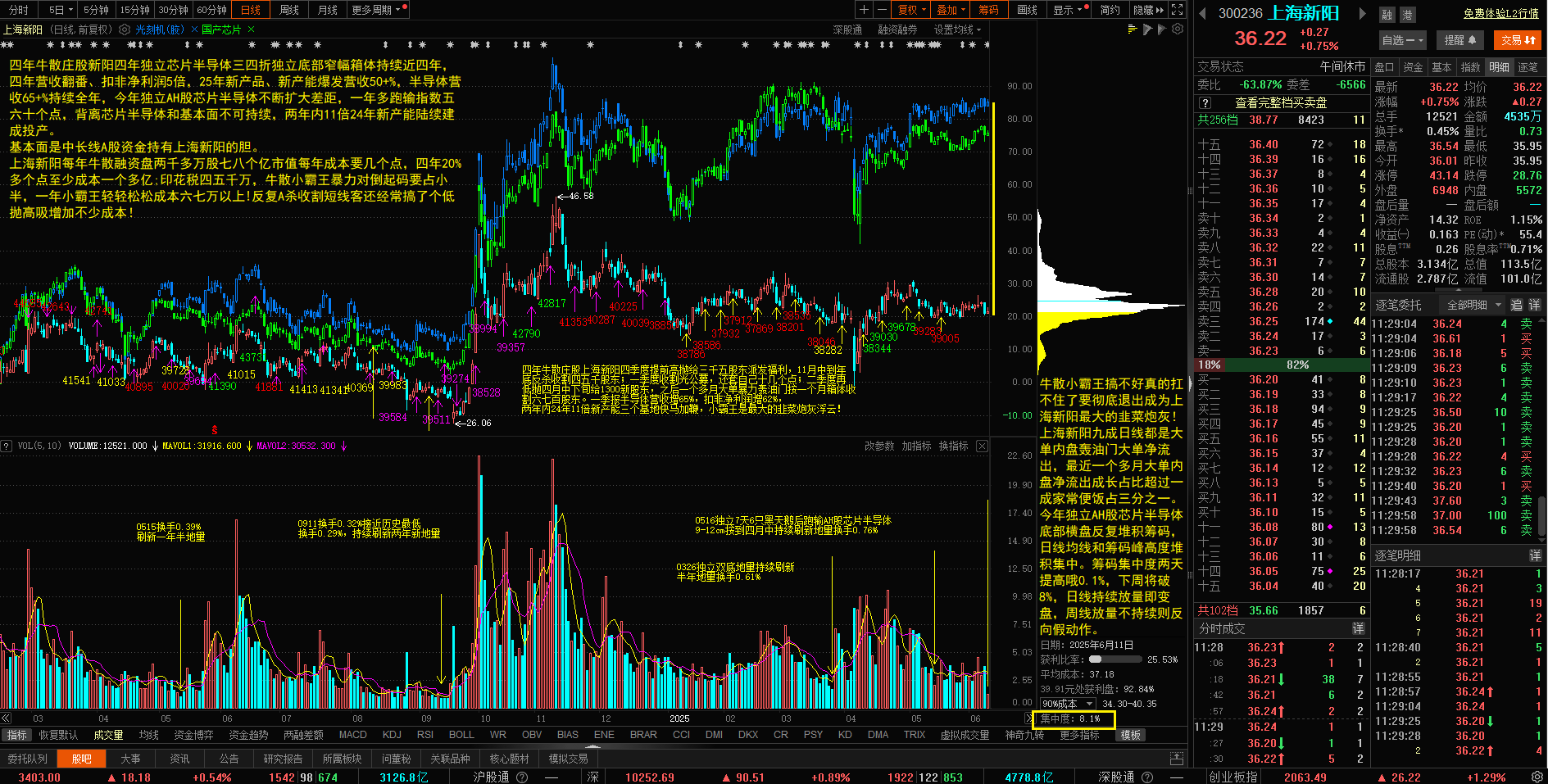The image size is (1548, 784).
Task: Click 改参数 for volume indicator
Action: point(879,446)
